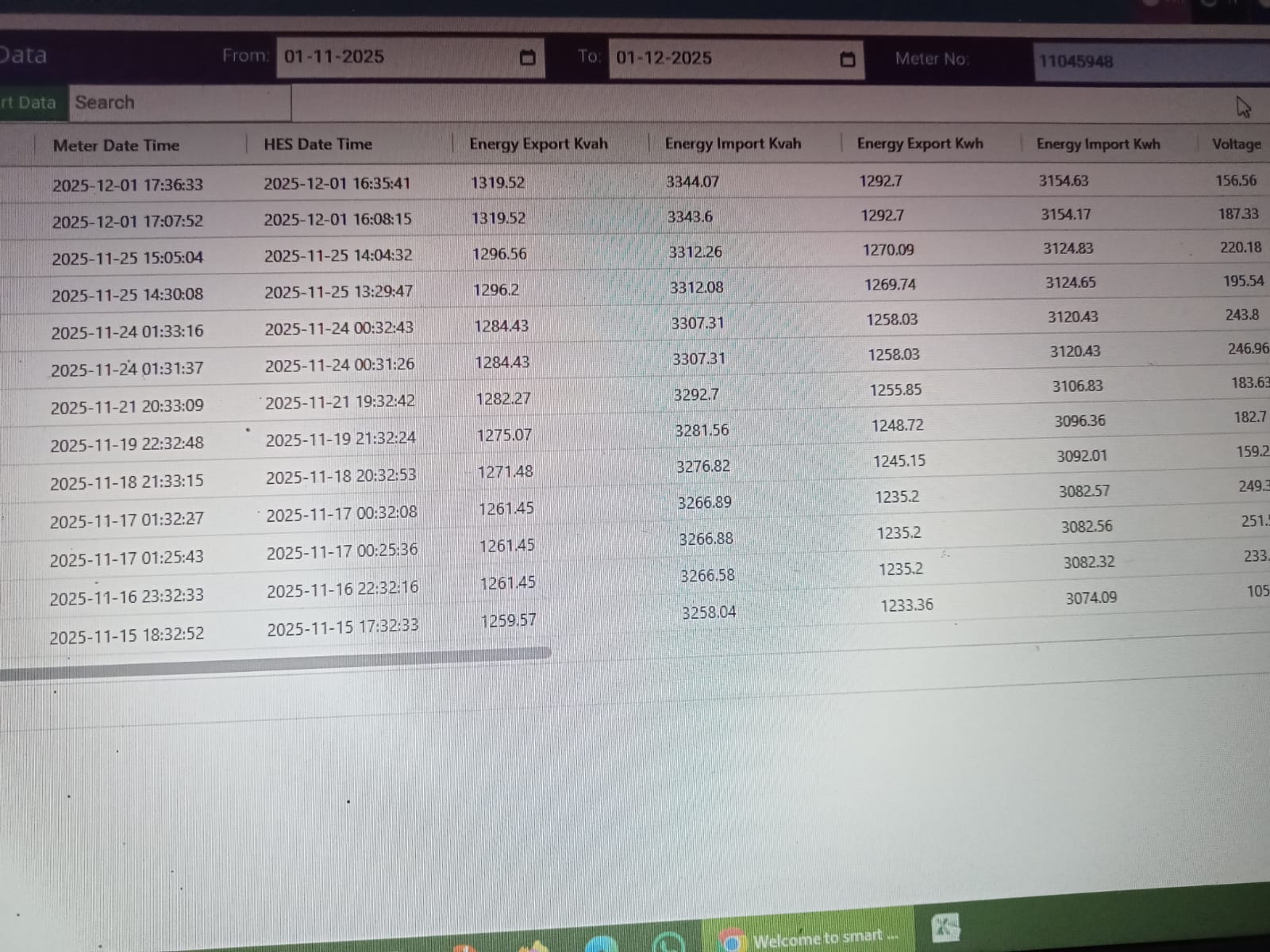Open the calendar picker in the From date field
The width and height of the screenshot is (1270, 952).
point(527,58)
